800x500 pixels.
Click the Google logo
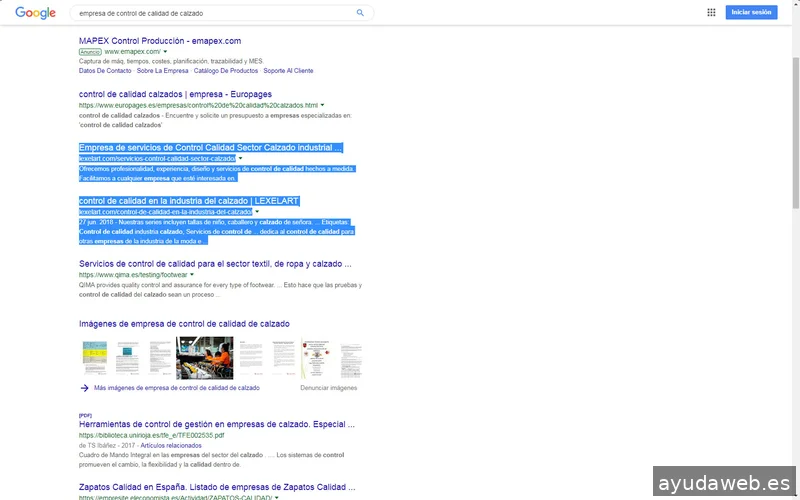(x=35, y=13)
